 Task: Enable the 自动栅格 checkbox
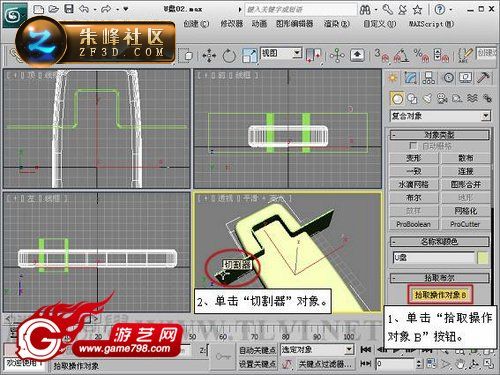413,146
